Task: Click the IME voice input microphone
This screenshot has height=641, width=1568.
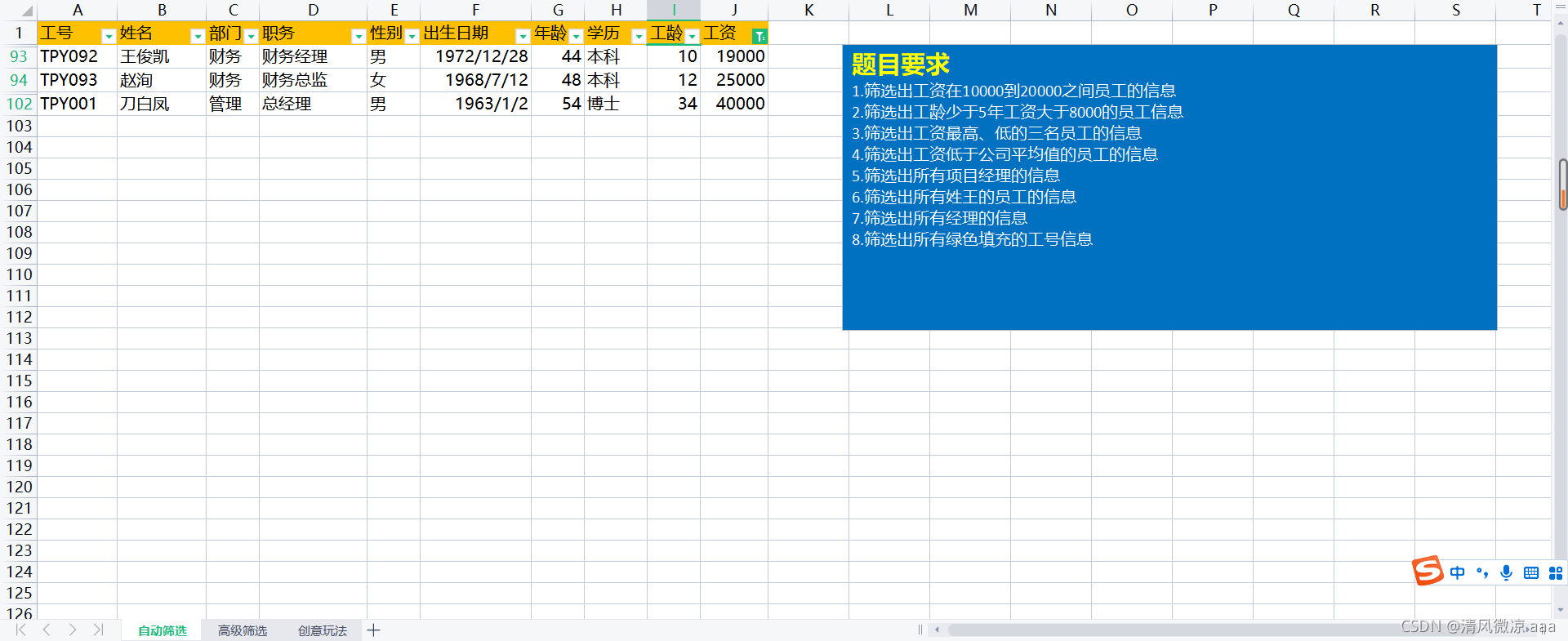Action: (1506, 572)
